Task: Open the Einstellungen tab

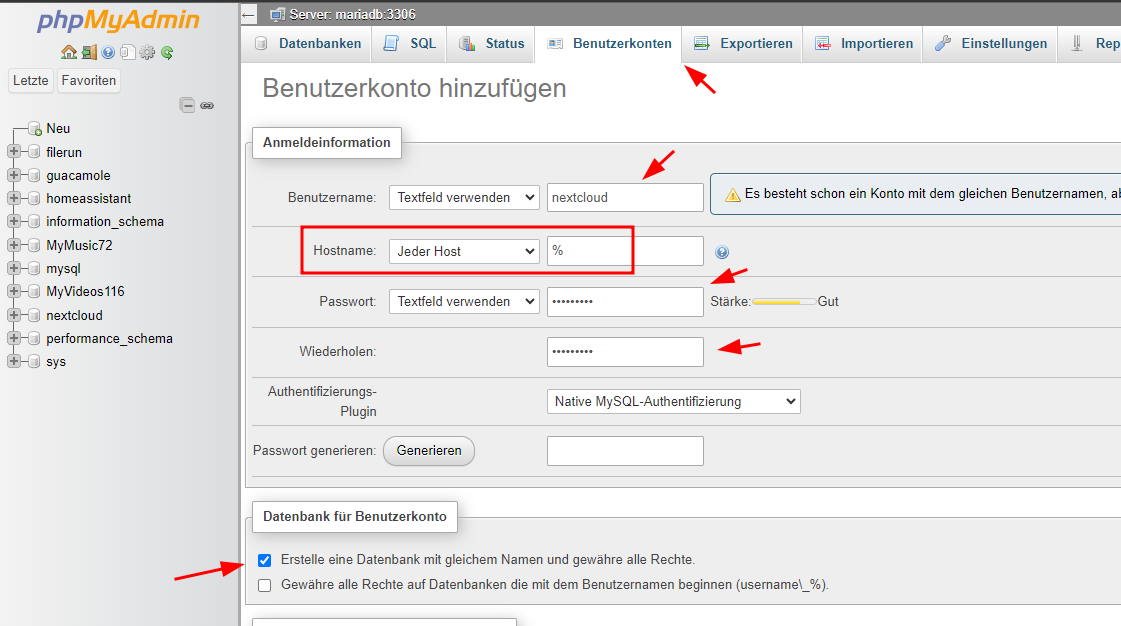Action: [x=990, y=44]
